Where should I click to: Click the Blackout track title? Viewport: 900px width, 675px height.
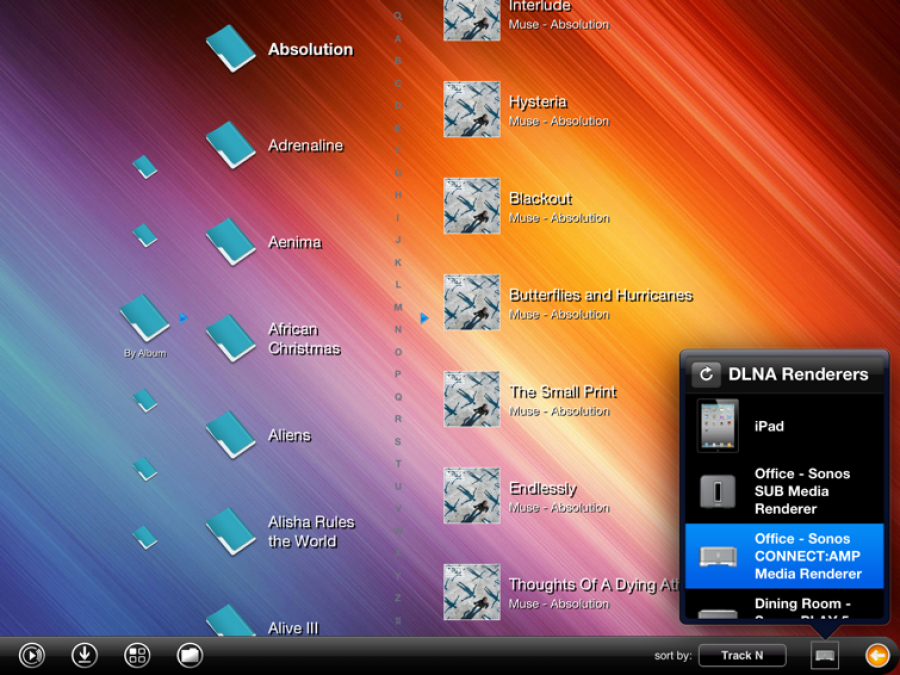point(541,199)
